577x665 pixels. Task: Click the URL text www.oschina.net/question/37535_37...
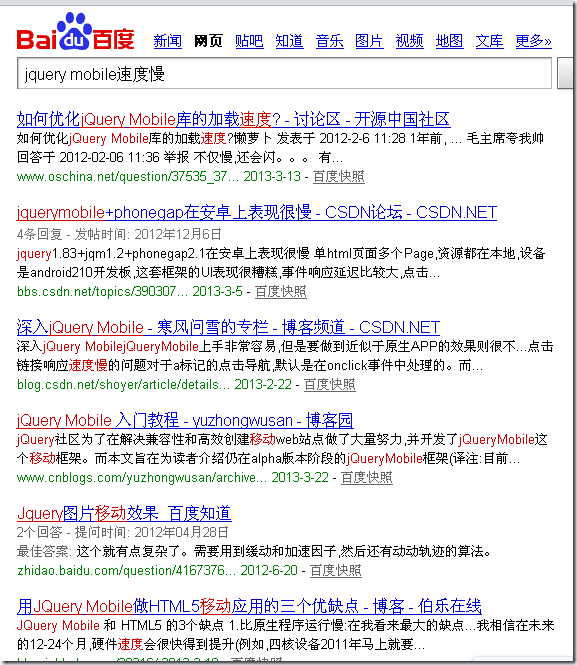[128, 176]
